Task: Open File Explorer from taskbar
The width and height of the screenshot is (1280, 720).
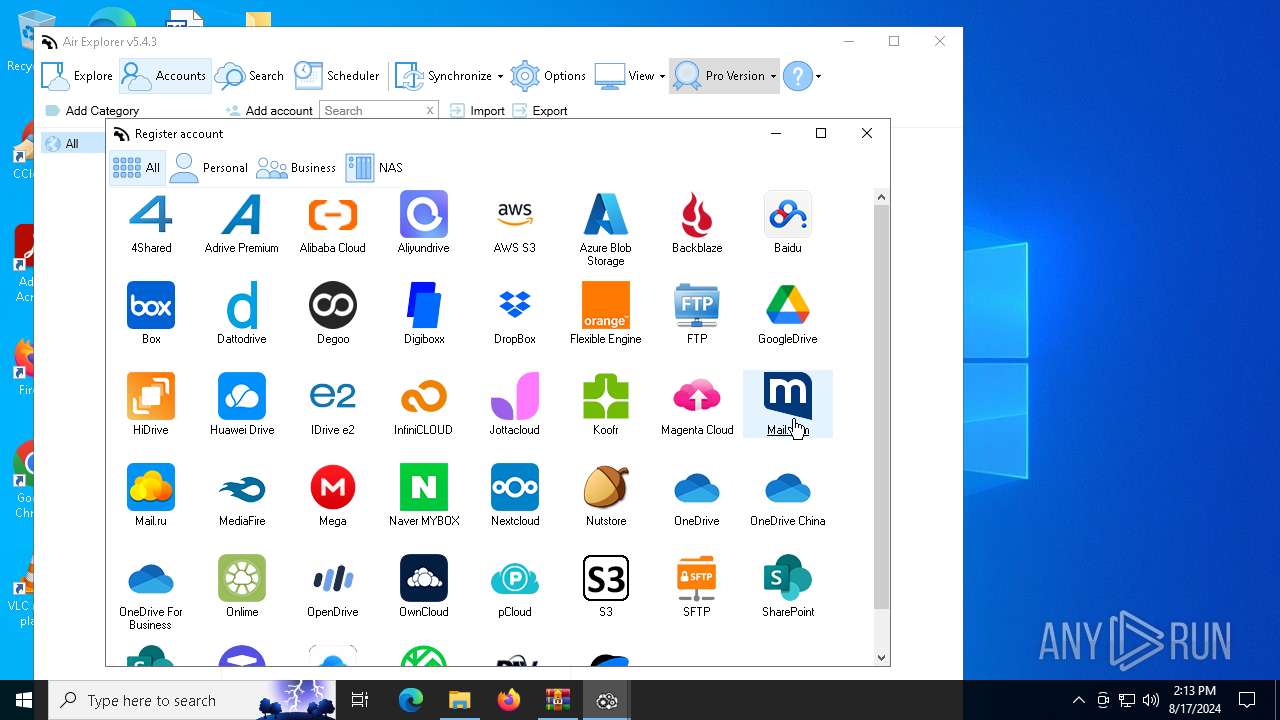Action: click(x=459, y=700)
